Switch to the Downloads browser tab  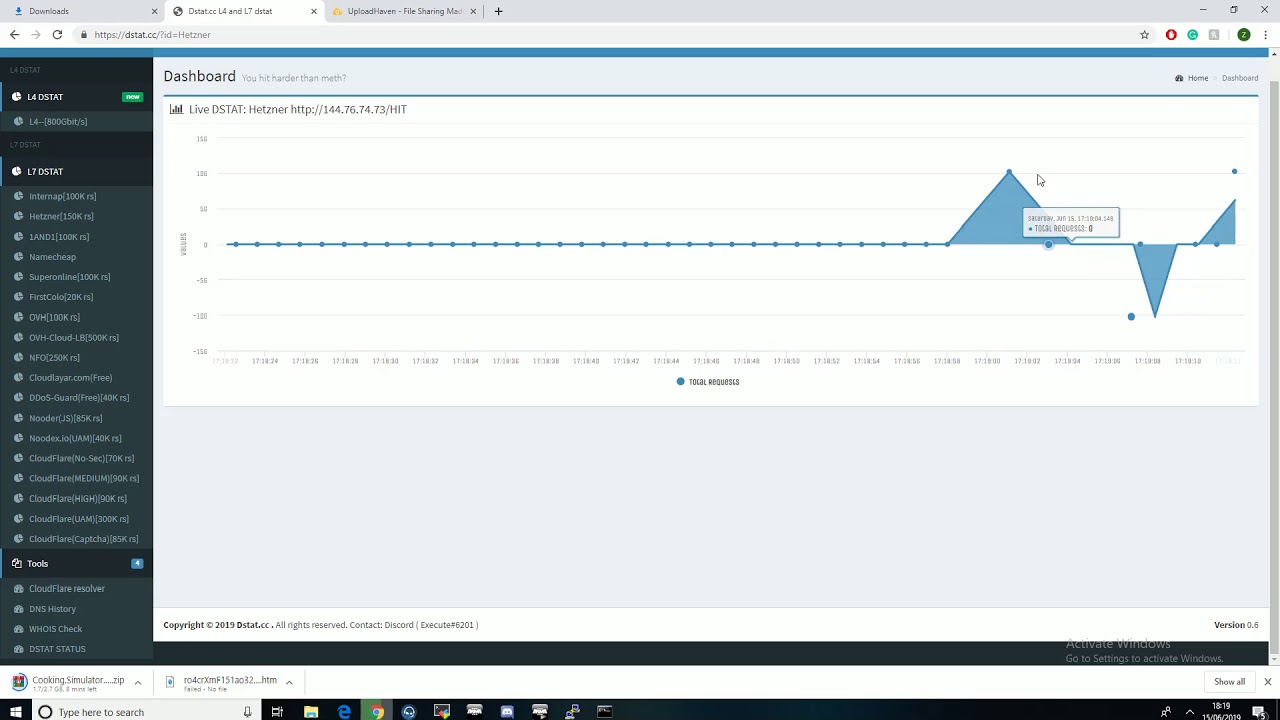pyautogui.click(x=83, y=11)
